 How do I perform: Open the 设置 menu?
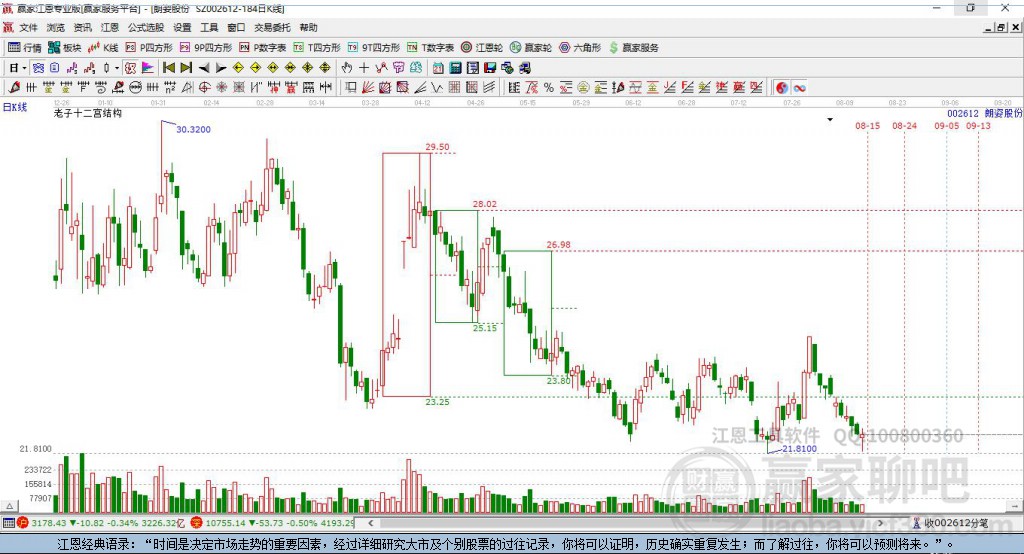coord(182,27)
